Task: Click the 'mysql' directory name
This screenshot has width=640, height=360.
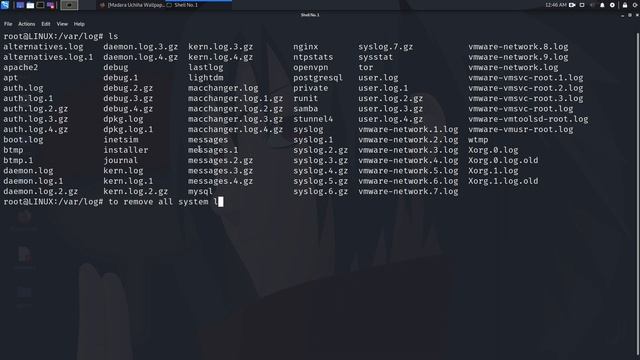Action: click(x=200, y=191)
